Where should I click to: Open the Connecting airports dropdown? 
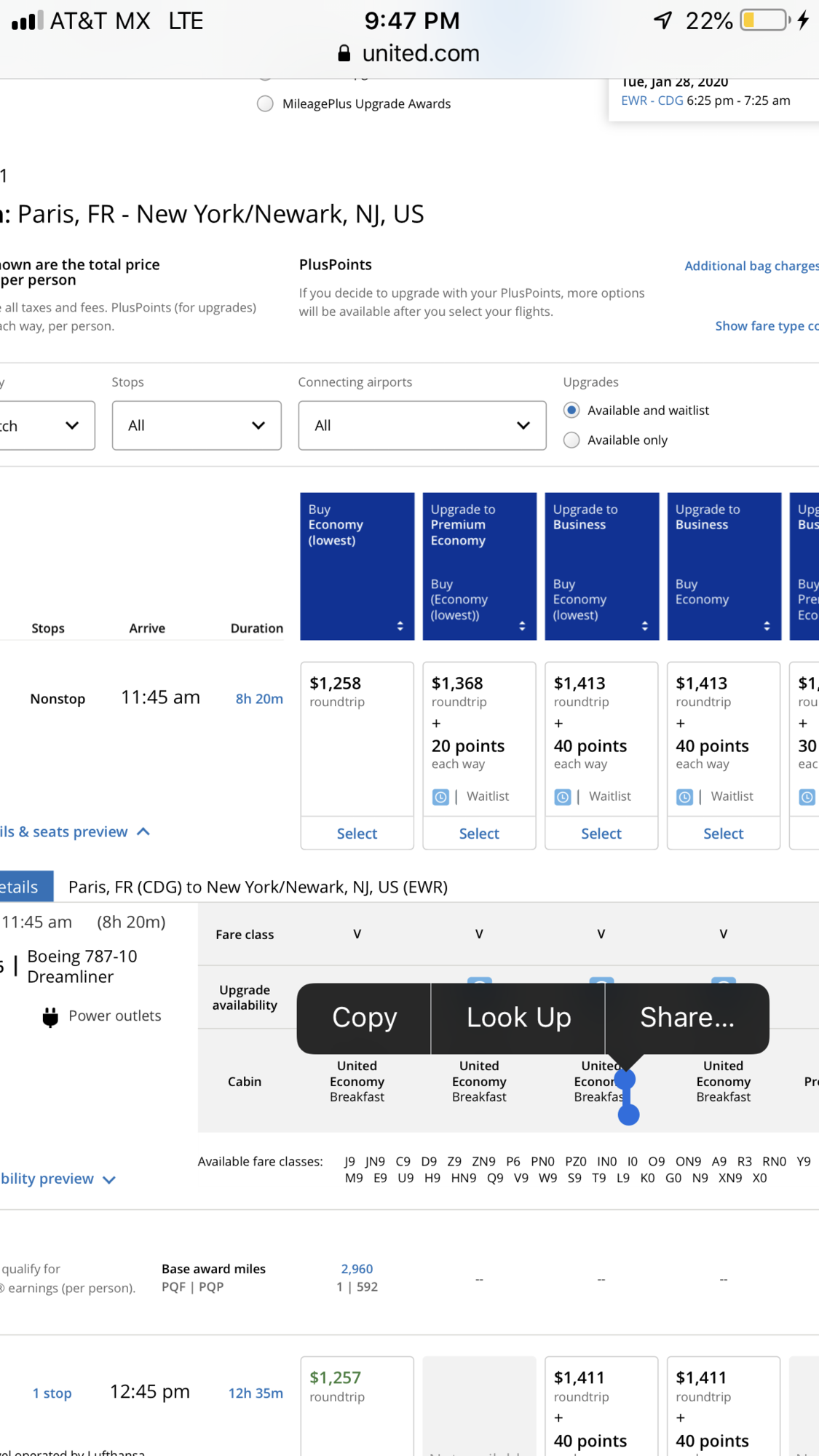tap(422, 426)
